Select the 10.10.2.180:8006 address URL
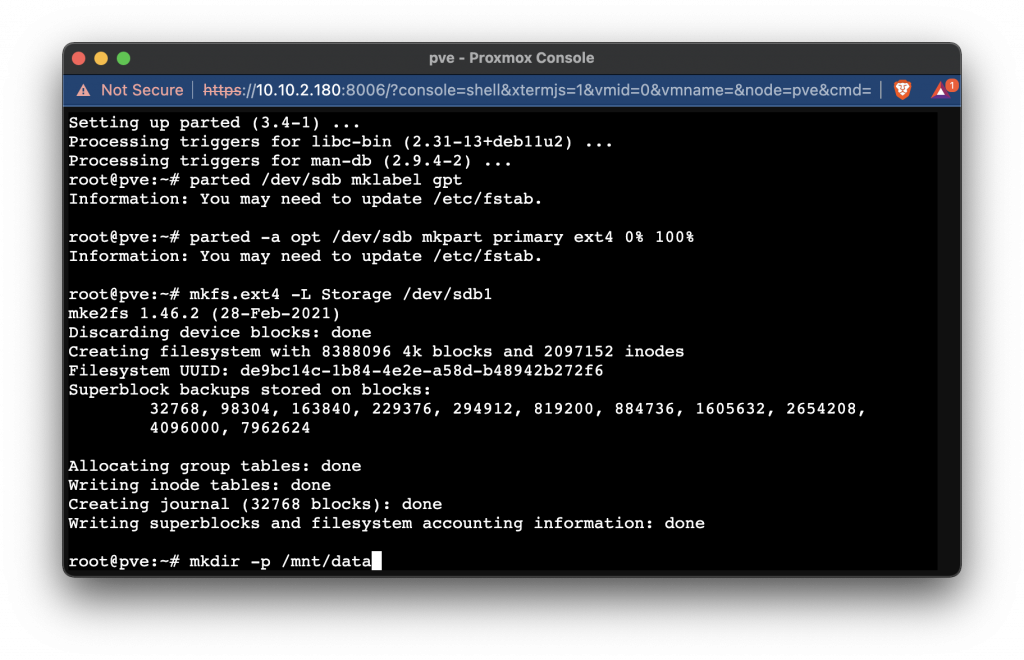 pos(537,90)
